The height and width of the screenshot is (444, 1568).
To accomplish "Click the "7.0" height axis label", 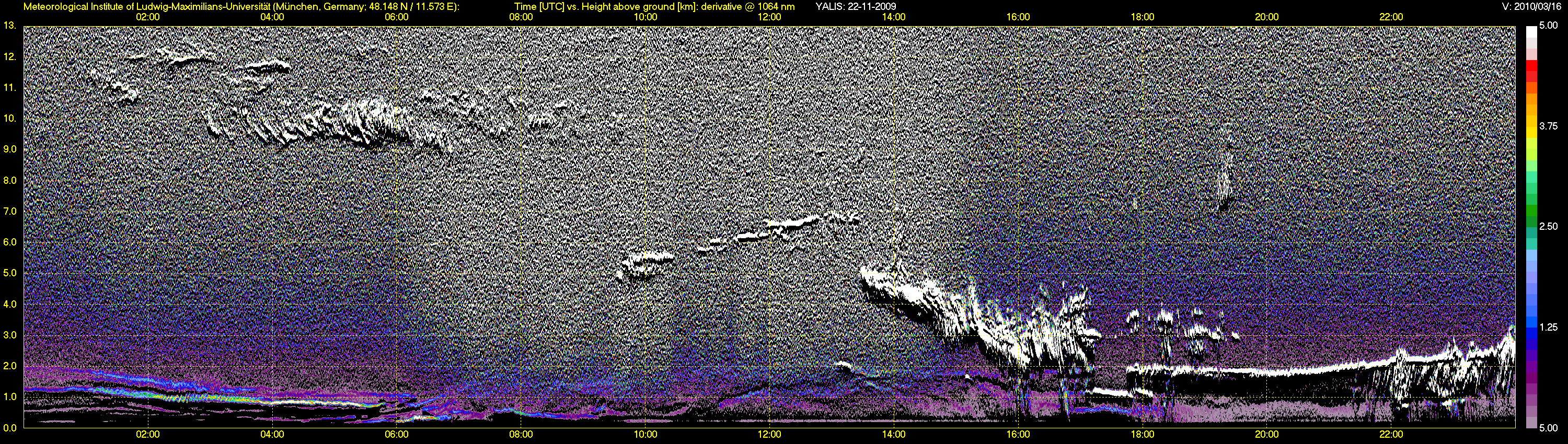I will pyautogui.click(x=9, y=211).
